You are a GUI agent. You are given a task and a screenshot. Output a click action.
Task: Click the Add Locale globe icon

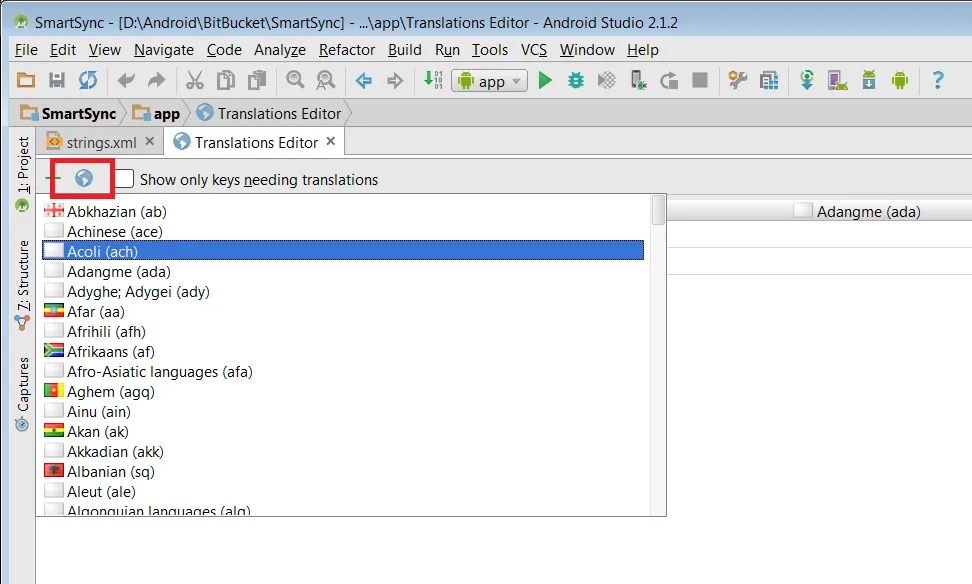pyautogui.click(x=84, y=179)
